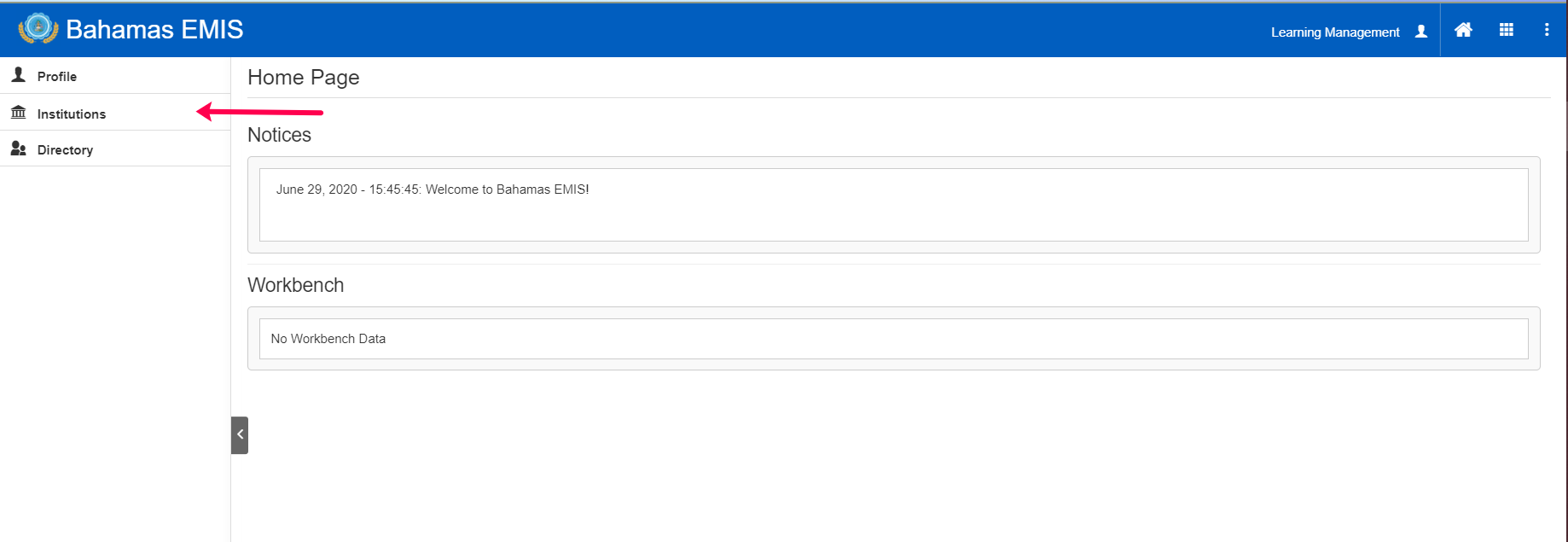This screenshot has height=542, width=1568.
Task: Click the No Workbench Data text
Action: 328,339
